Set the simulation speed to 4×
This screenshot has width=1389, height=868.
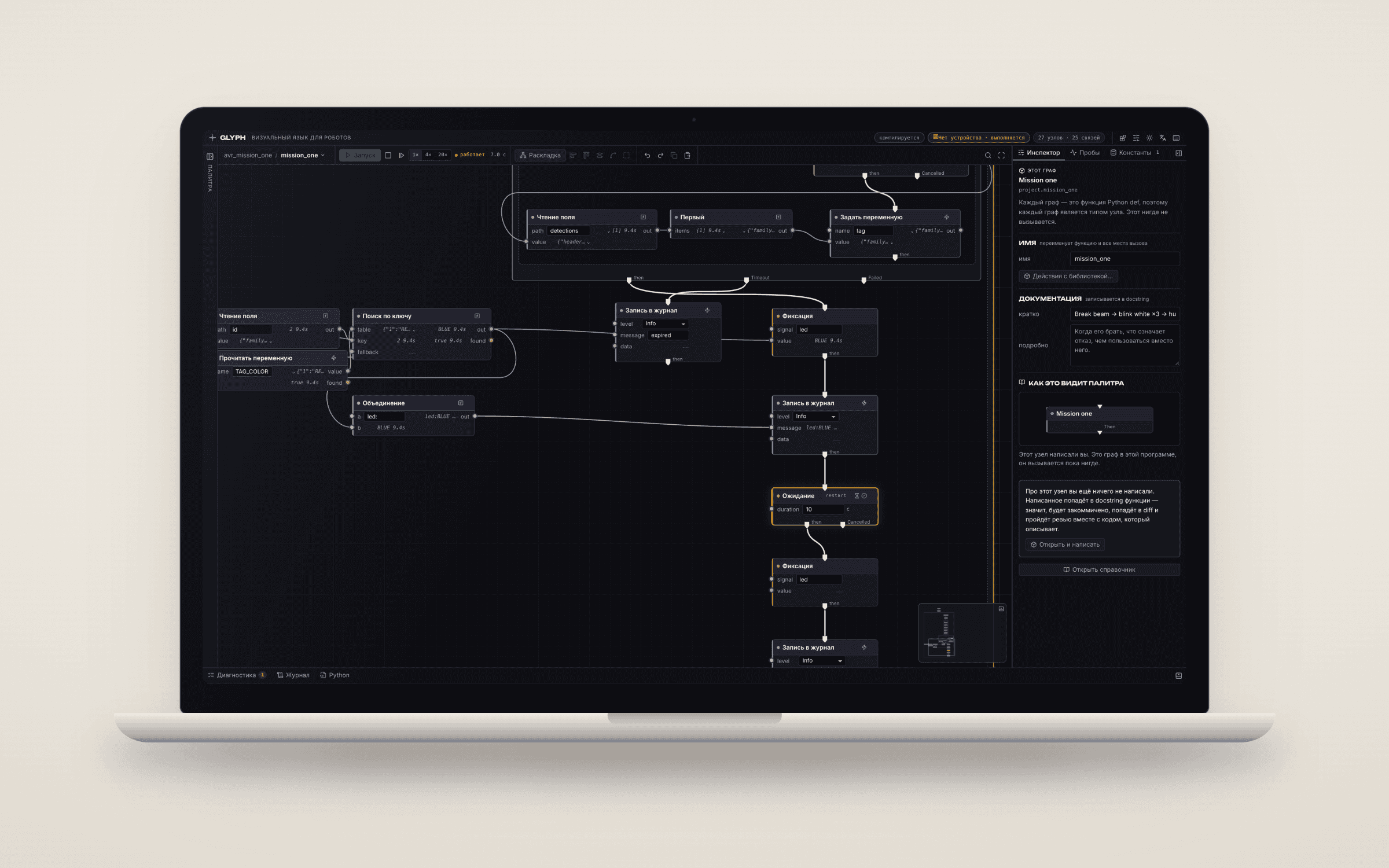(428, 155)
